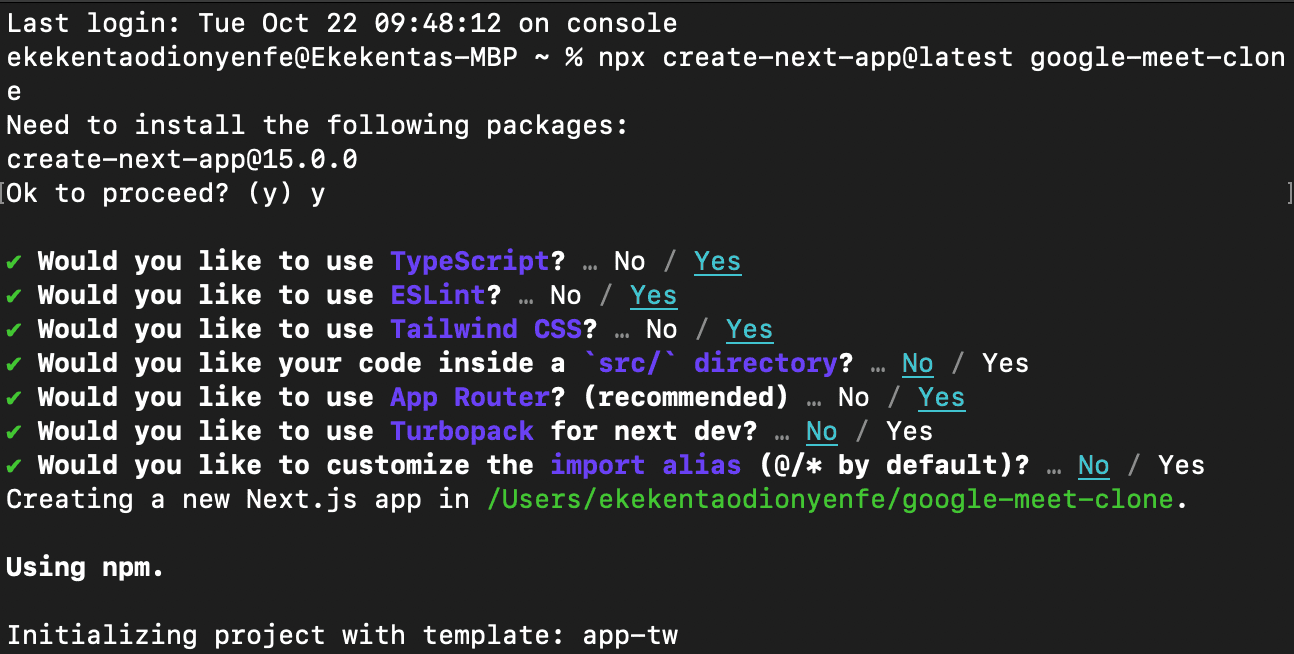Viewport: 1294px width, 654px height.
Task: Click the 'No' on the App Router row
Action: coord(854,397)
